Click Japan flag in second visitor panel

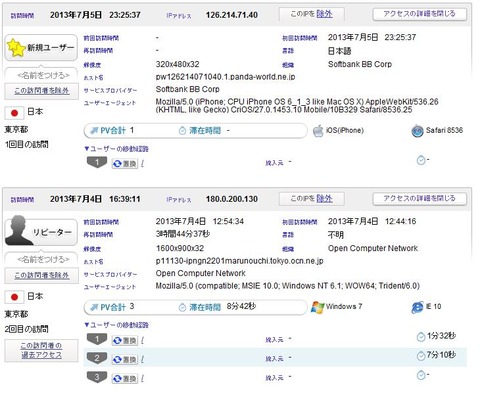tap(14, 297)
